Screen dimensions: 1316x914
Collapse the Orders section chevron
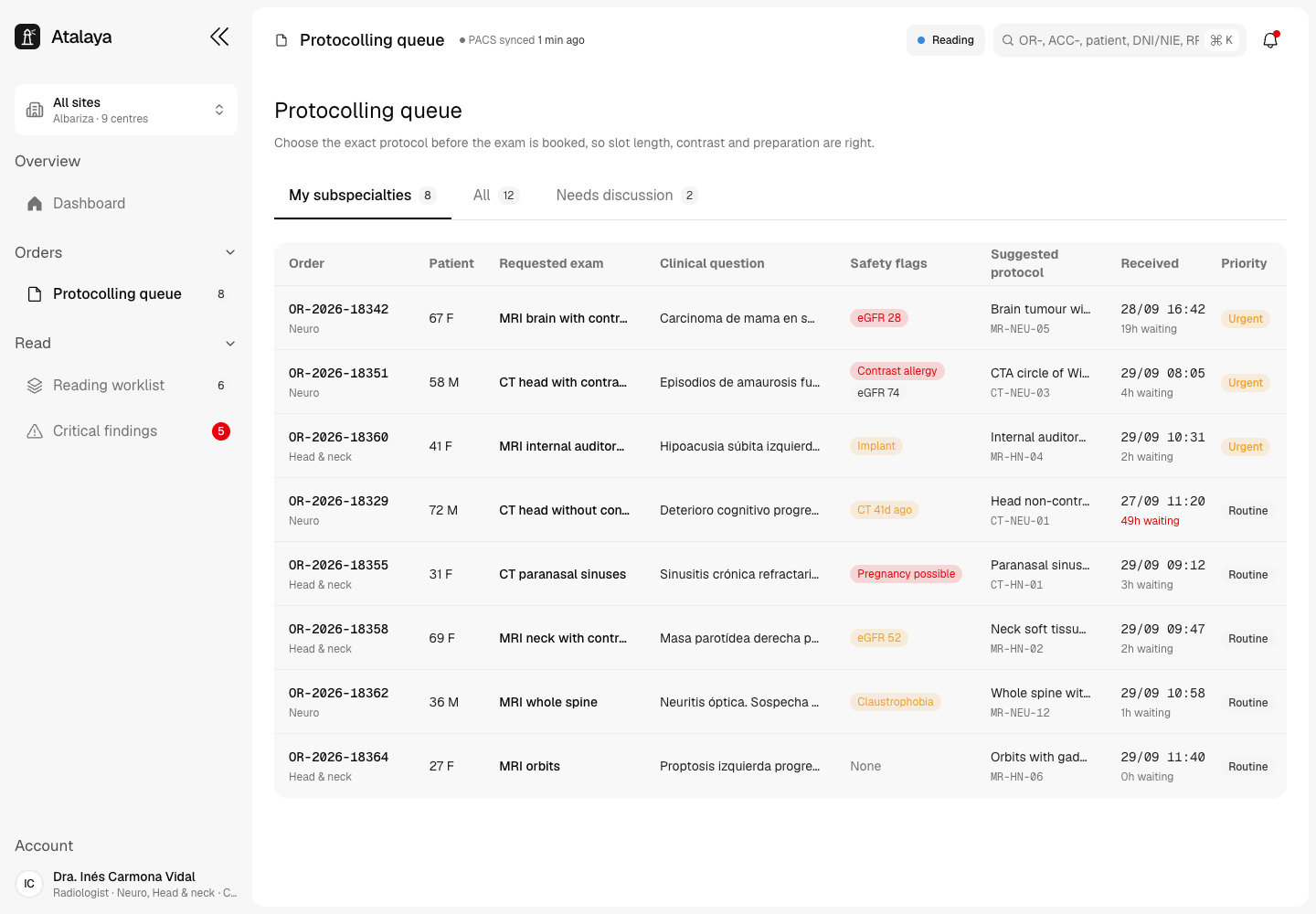[x=230, y=253]
